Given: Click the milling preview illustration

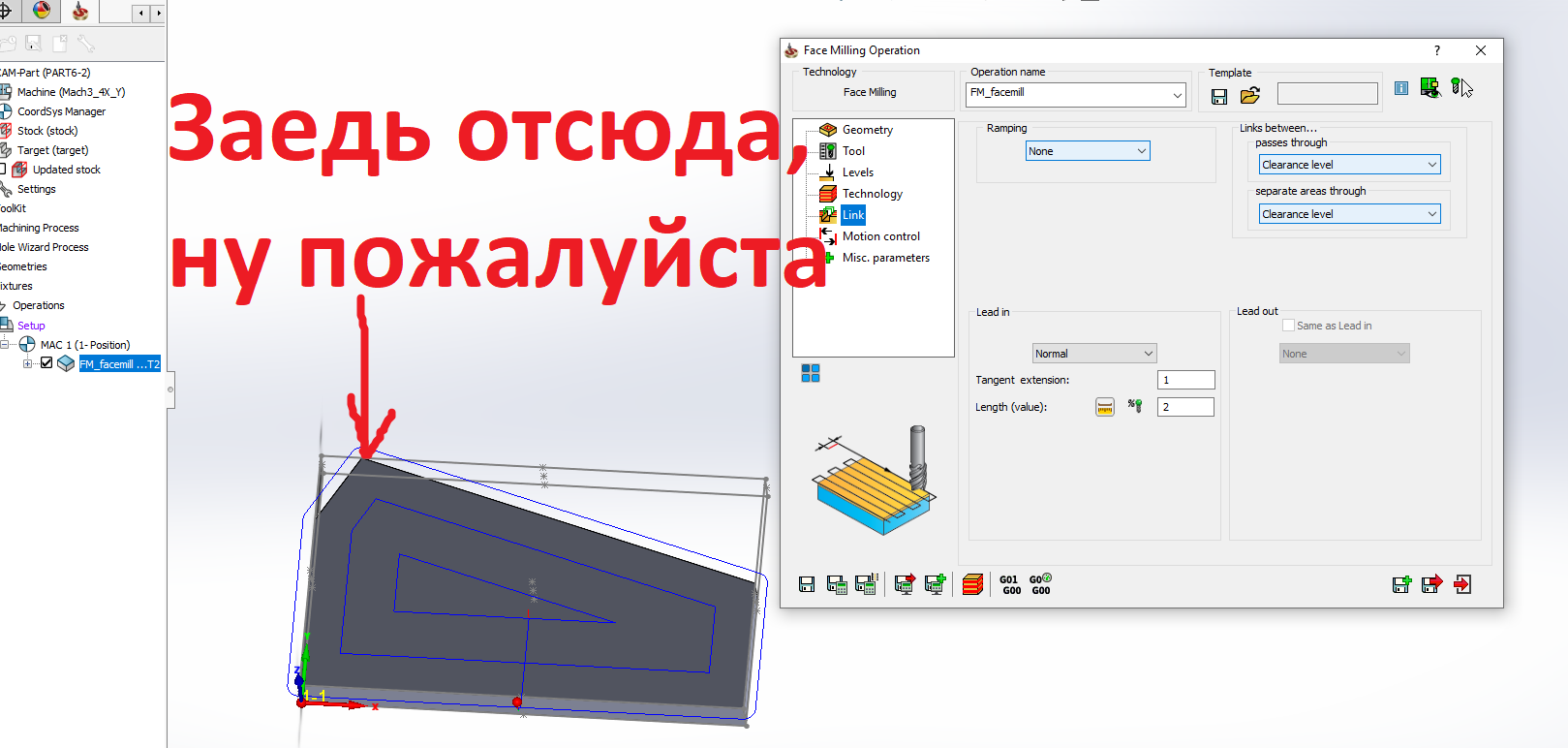Looking at the screenshot, I should 875,481.
